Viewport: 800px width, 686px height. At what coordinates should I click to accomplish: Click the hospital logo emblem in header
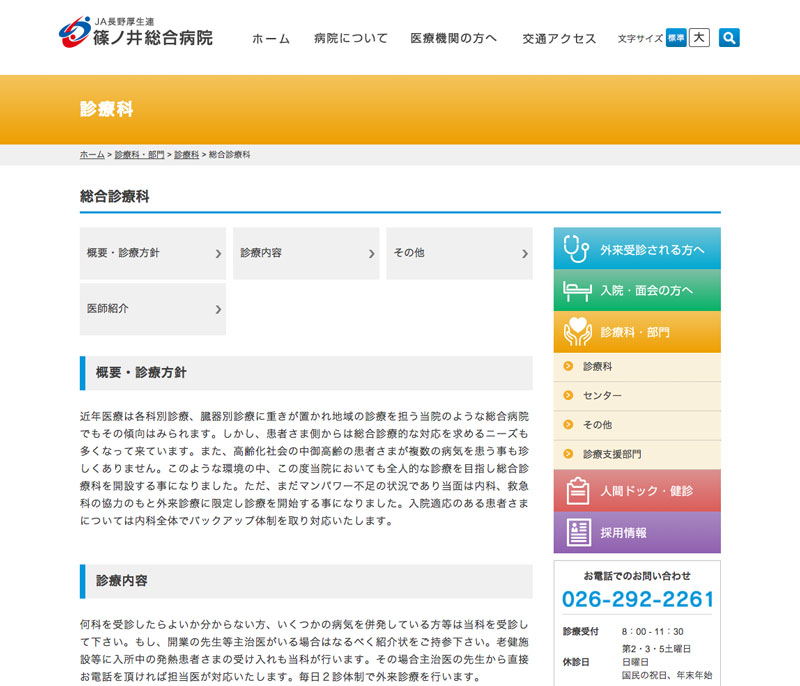tap(74, 32)
